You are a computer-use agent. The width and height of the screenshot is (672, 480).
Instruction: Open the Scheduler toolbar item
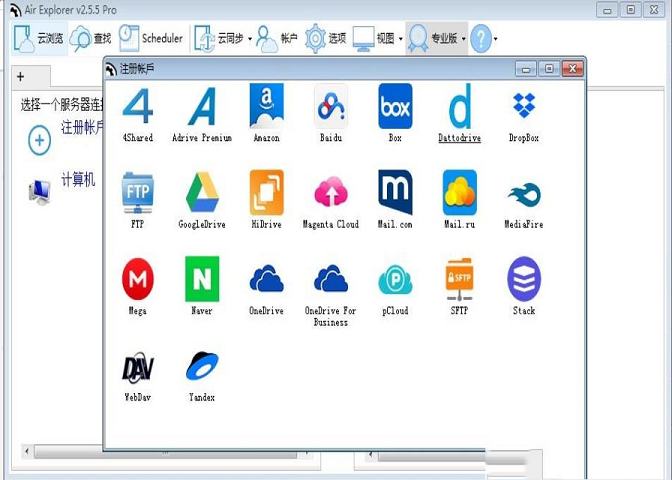pos(150,38)
